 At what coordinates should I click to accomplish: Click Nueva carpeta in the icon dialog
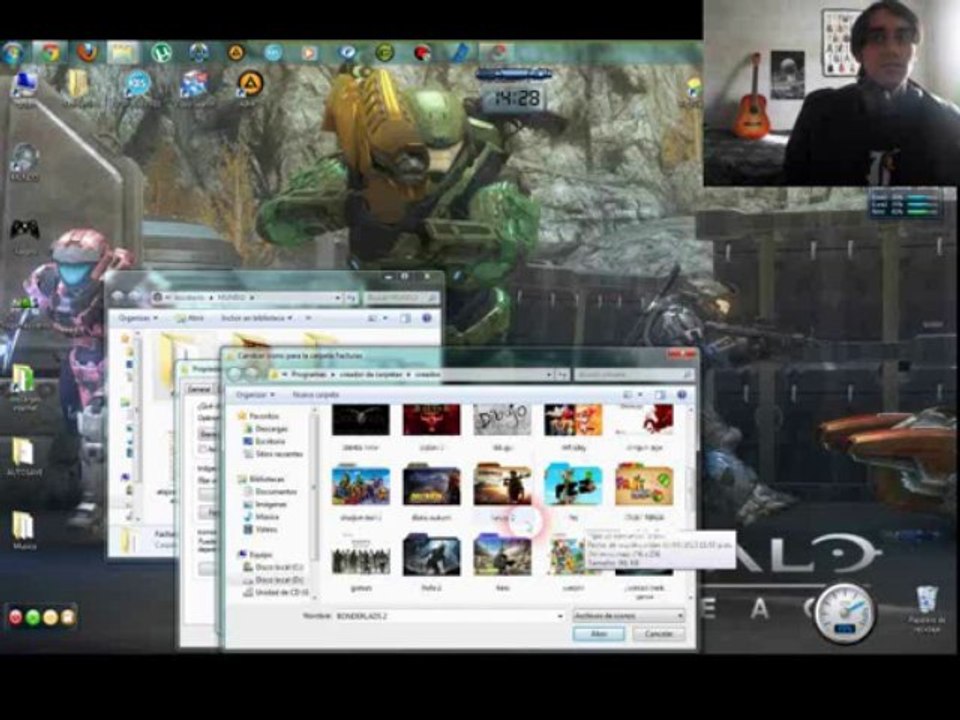click(315, 395)
